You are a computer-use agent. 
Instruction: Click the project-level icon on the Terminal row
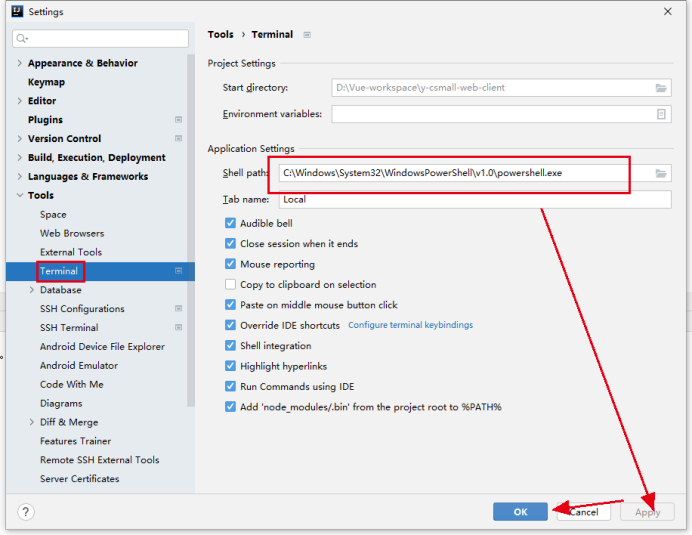click(178, 271)
